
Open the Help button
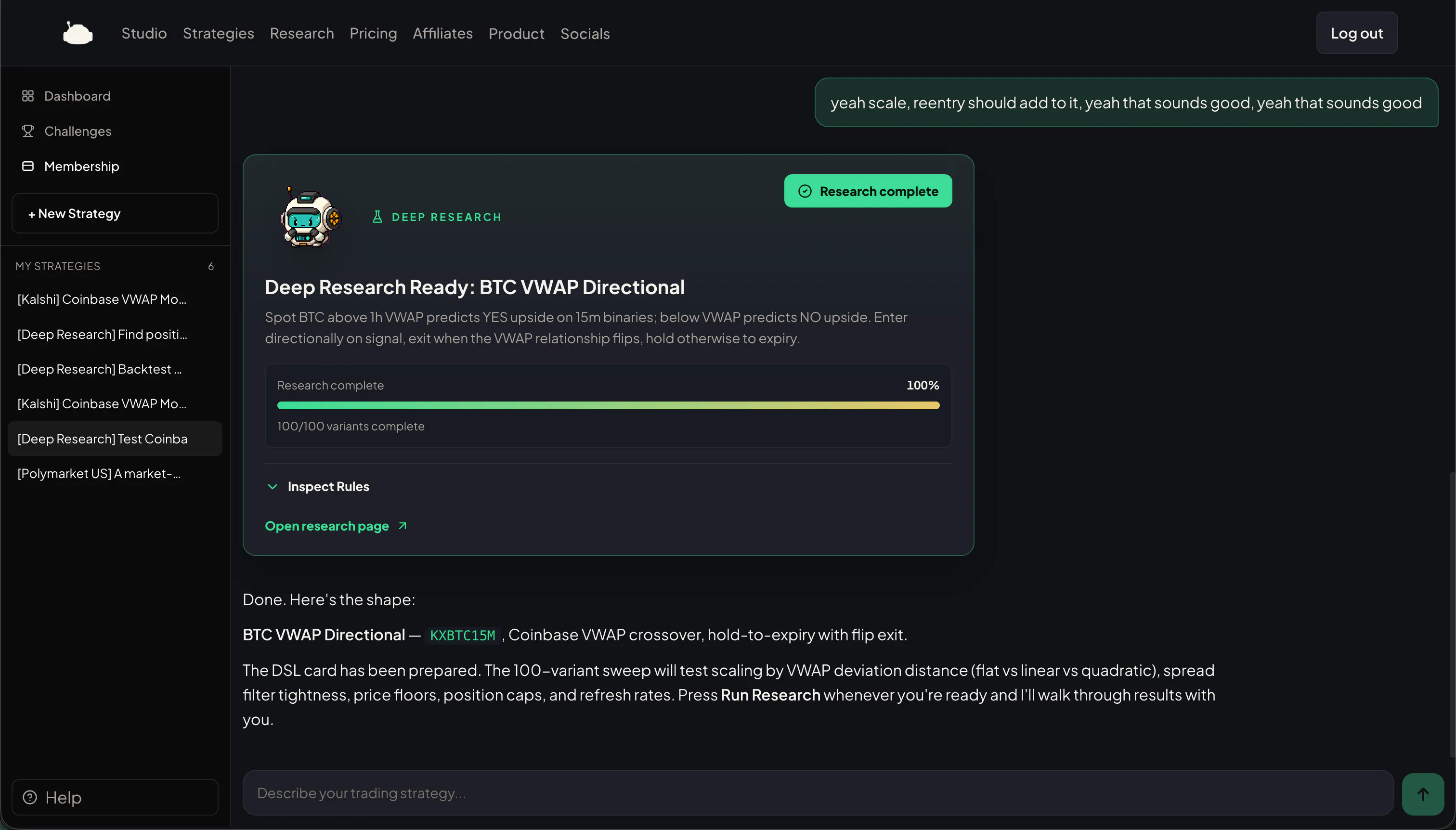pyautogui.click(x=115, y=797)
